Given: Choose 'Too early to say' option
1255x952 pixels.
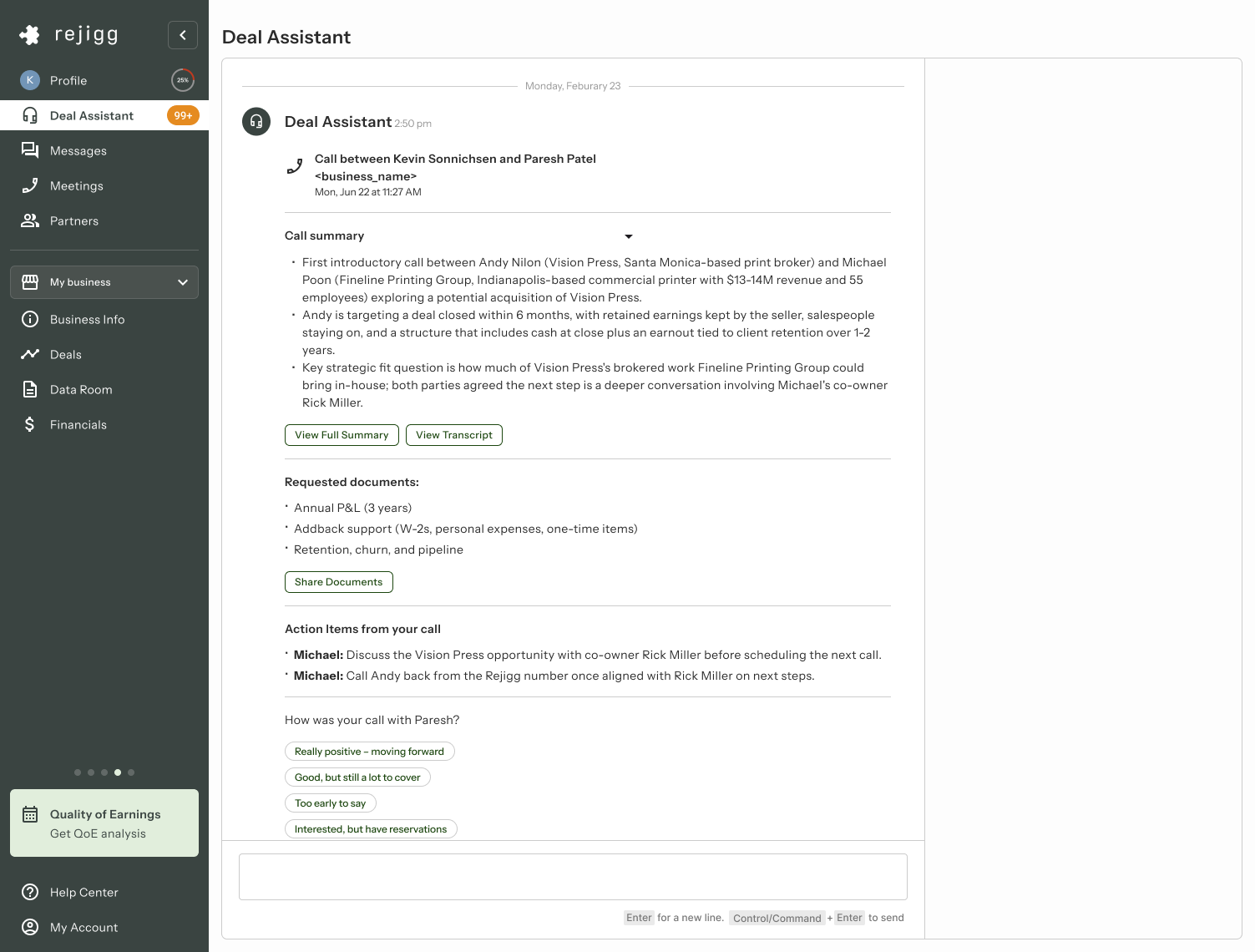Looking at the screenshot, I should click(330, 803).
